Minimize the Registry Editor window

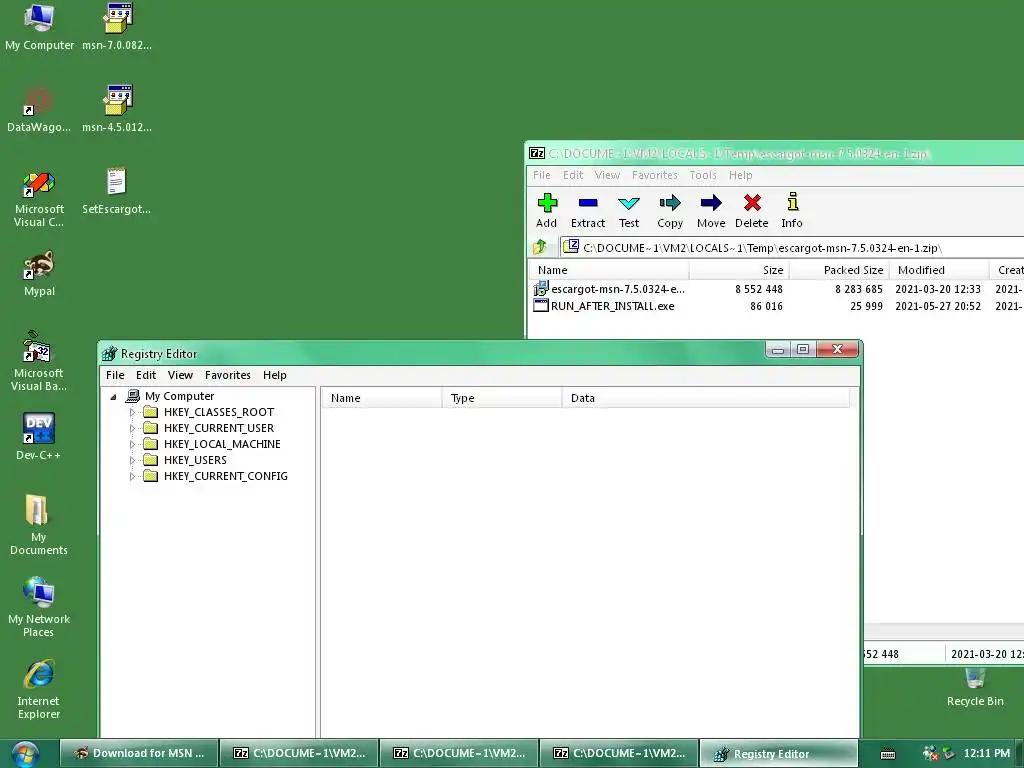778,349
